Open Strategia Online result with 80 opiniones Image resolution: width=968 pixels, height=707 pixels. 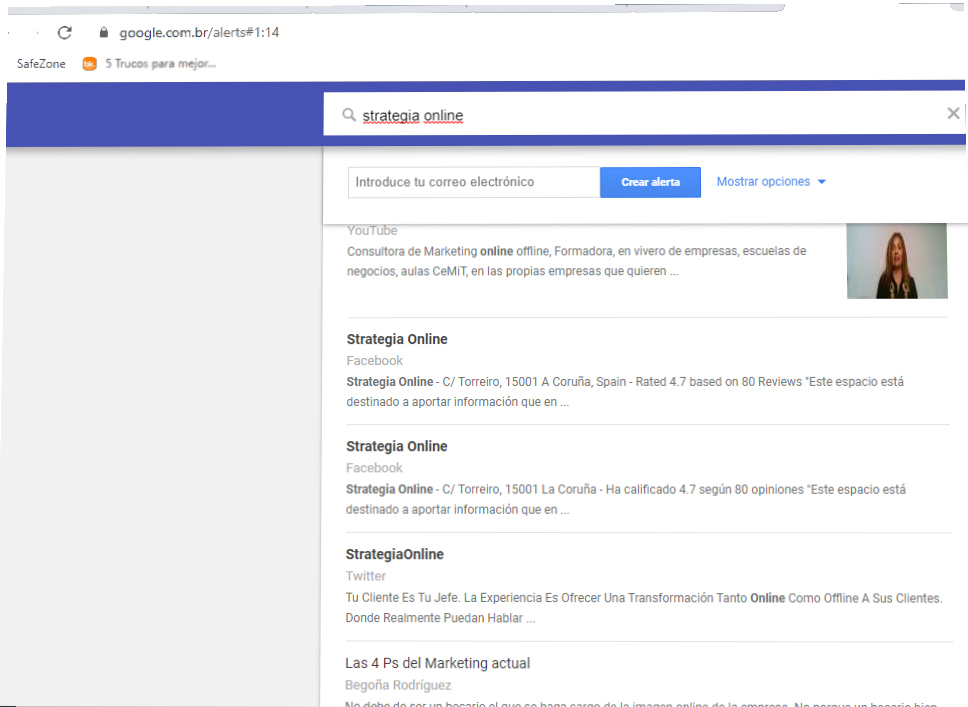(x=396, y=446)
